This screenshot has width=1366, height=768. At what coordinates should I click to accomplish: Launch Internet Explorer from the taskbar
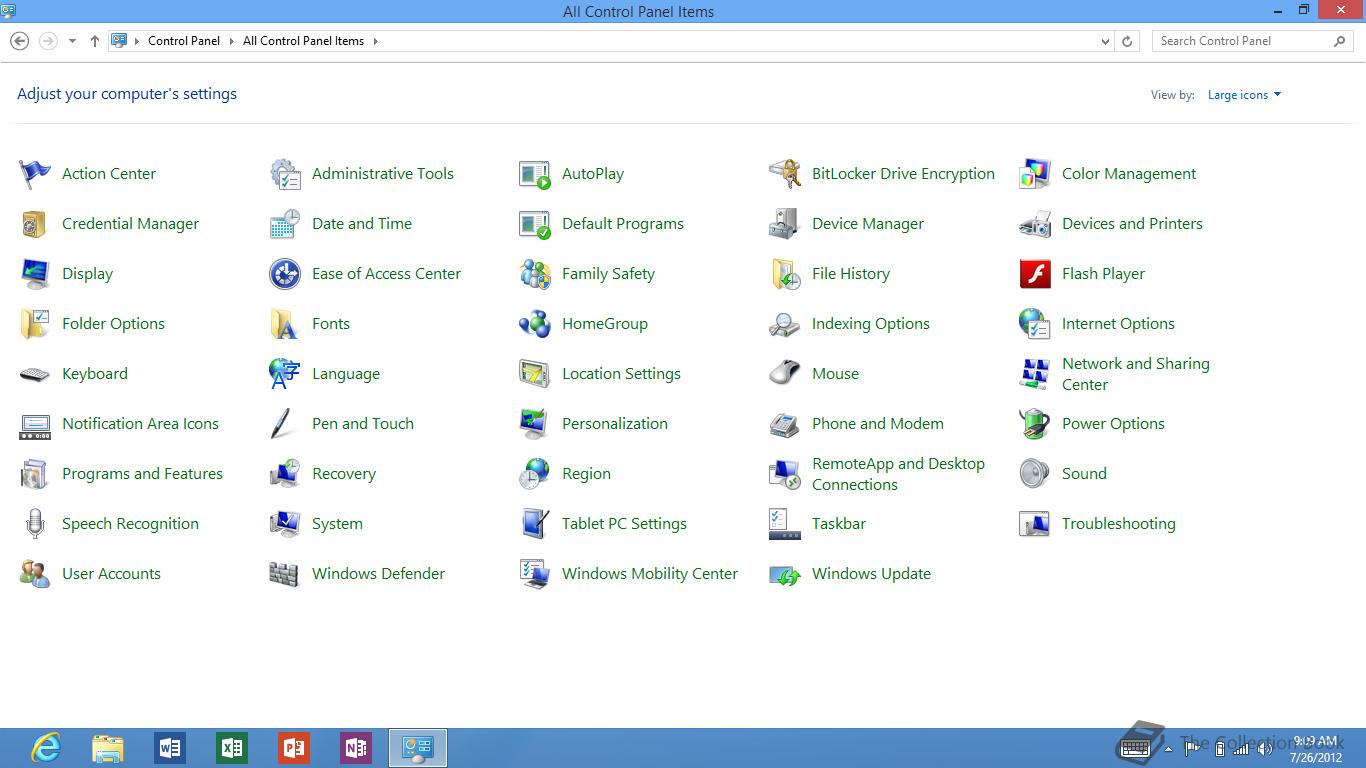(46, 748)
